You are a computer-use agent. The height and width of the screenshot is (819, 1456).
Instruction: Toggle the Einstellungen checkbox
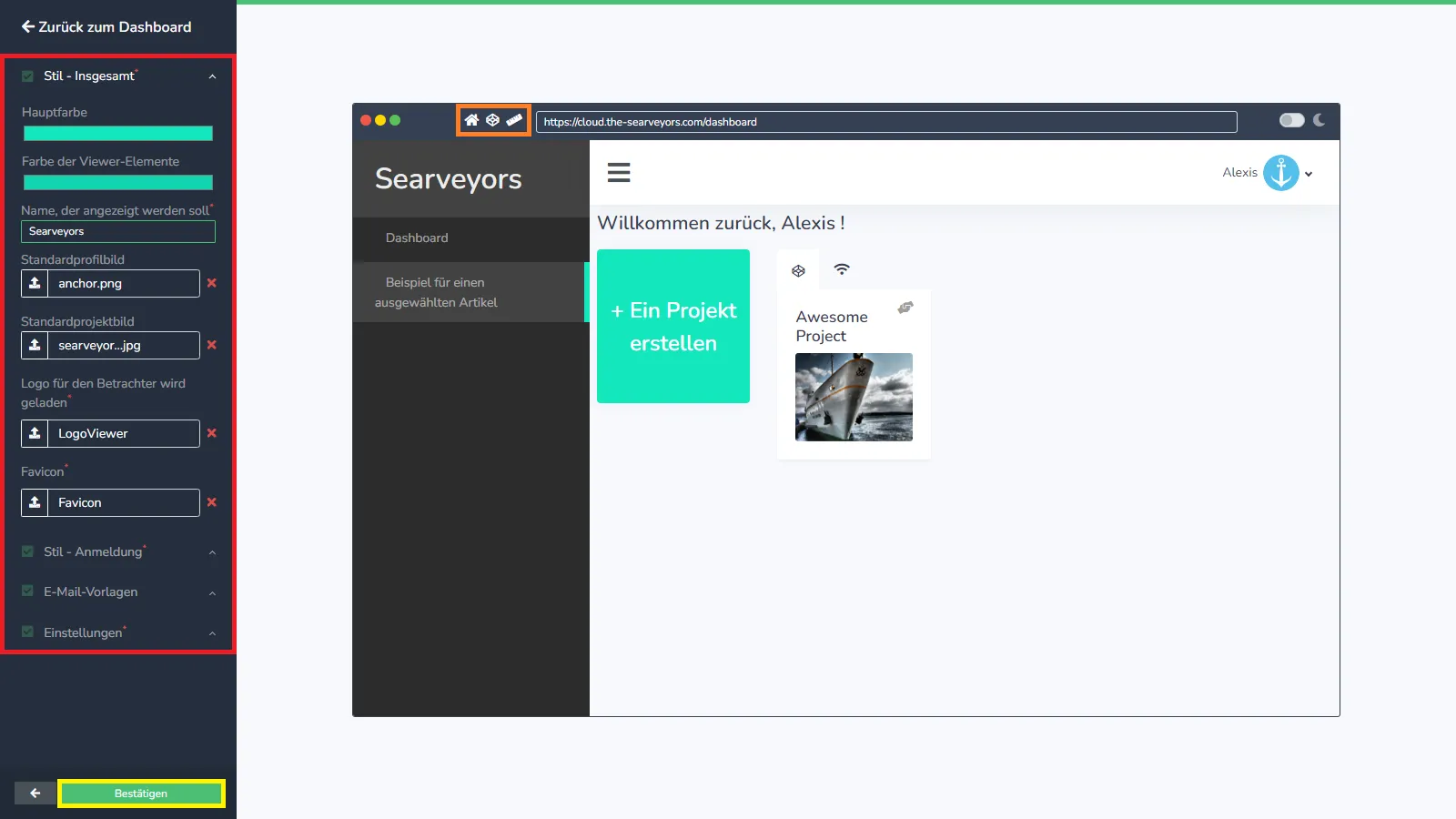(27, 632)
